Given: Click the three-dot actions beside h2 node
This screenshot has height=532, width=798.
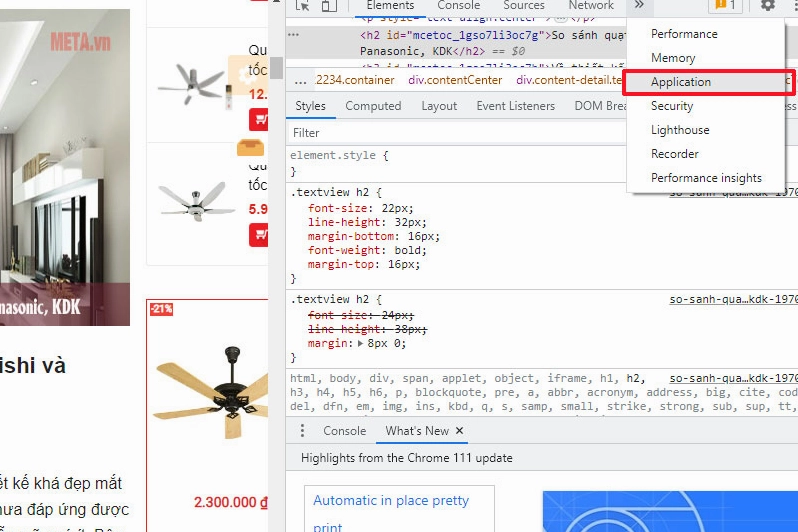Looking at the screenshot, I should [294, 35].
